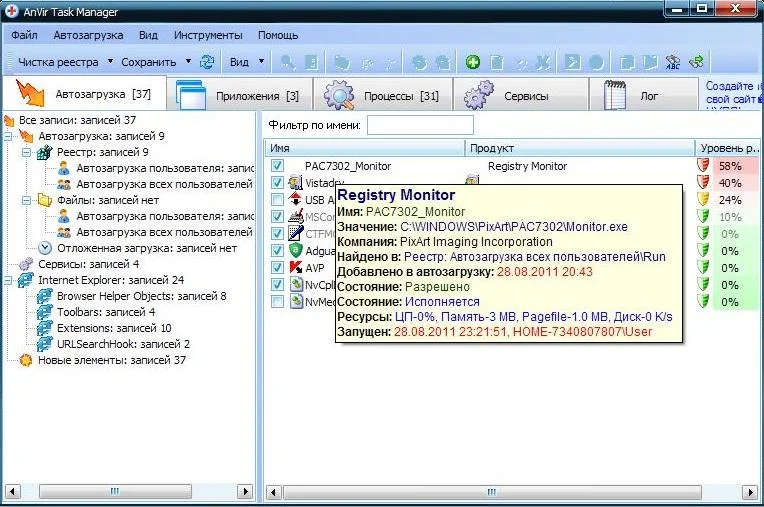Image resolution: width=764 pixels, height=507 pixels.
Task: Switch to the Лог tab
Action: point(644,95)
